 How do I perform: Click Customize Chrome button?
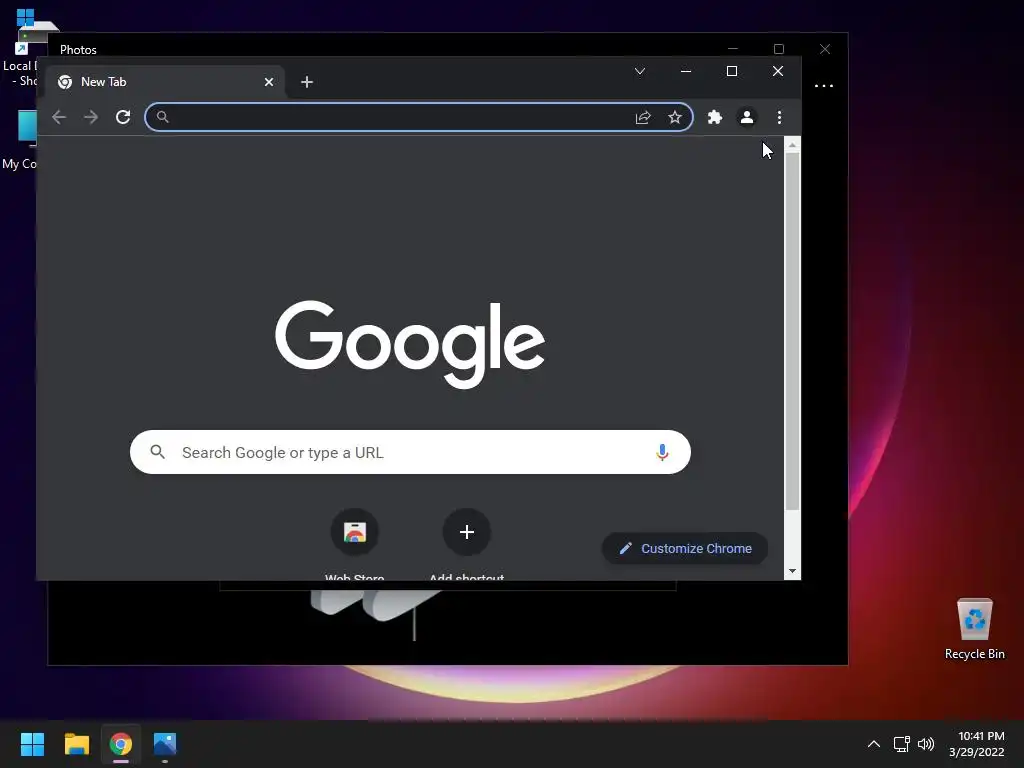coord(684,549)
